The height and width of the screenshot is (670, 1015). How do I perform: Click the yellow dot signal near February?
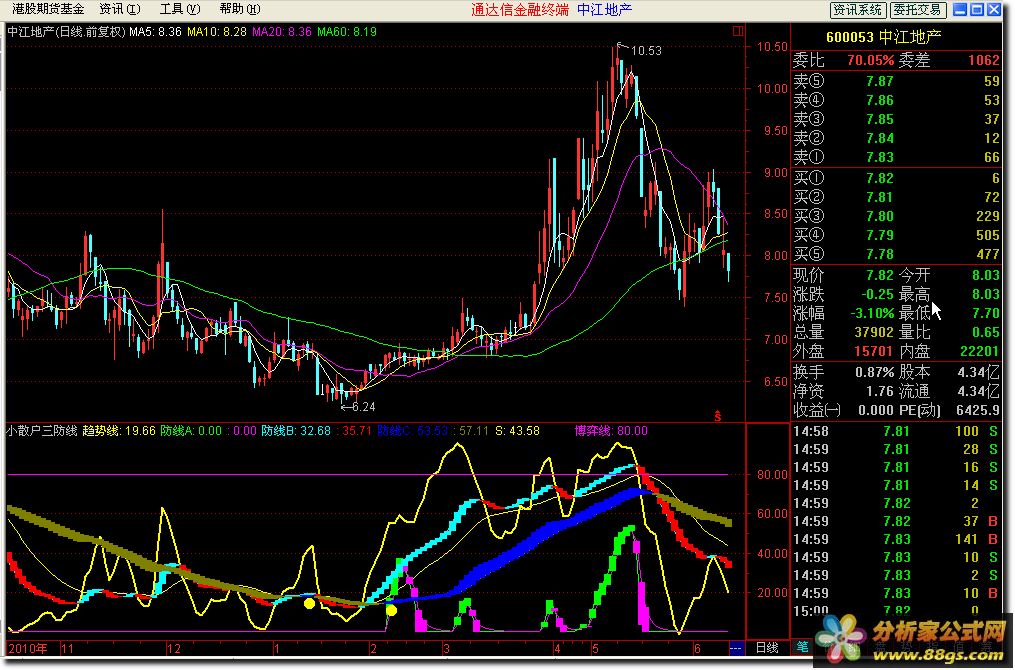391,610
